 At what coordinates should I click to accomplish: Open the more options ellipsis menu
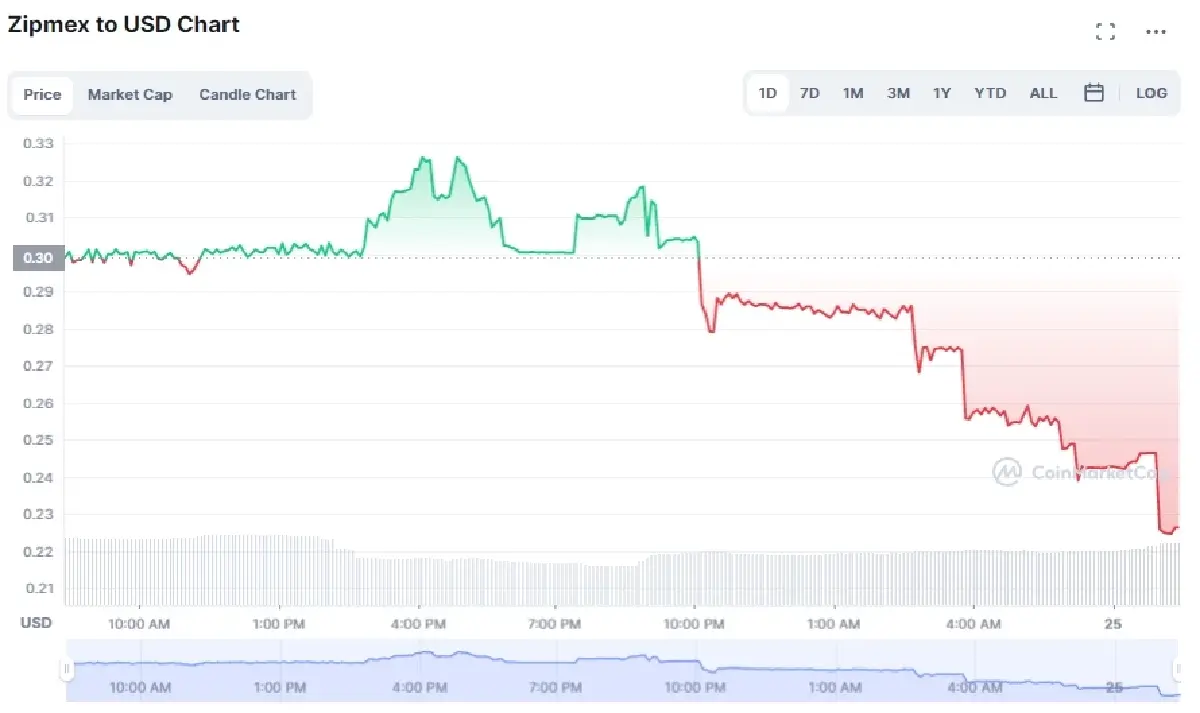point(1155,32)
